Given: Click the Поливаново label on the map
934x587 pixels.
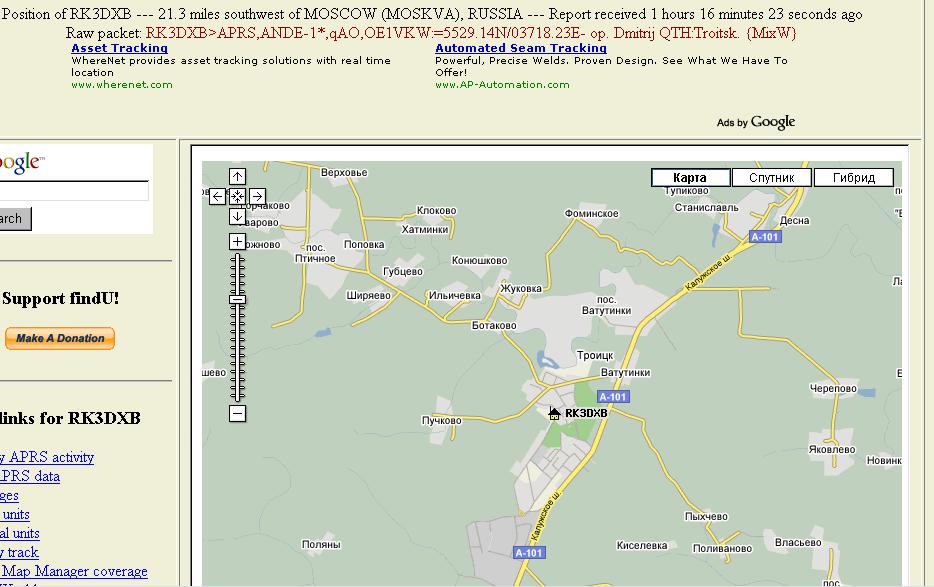Looking at the screenshot, I should tap(723, 548).
